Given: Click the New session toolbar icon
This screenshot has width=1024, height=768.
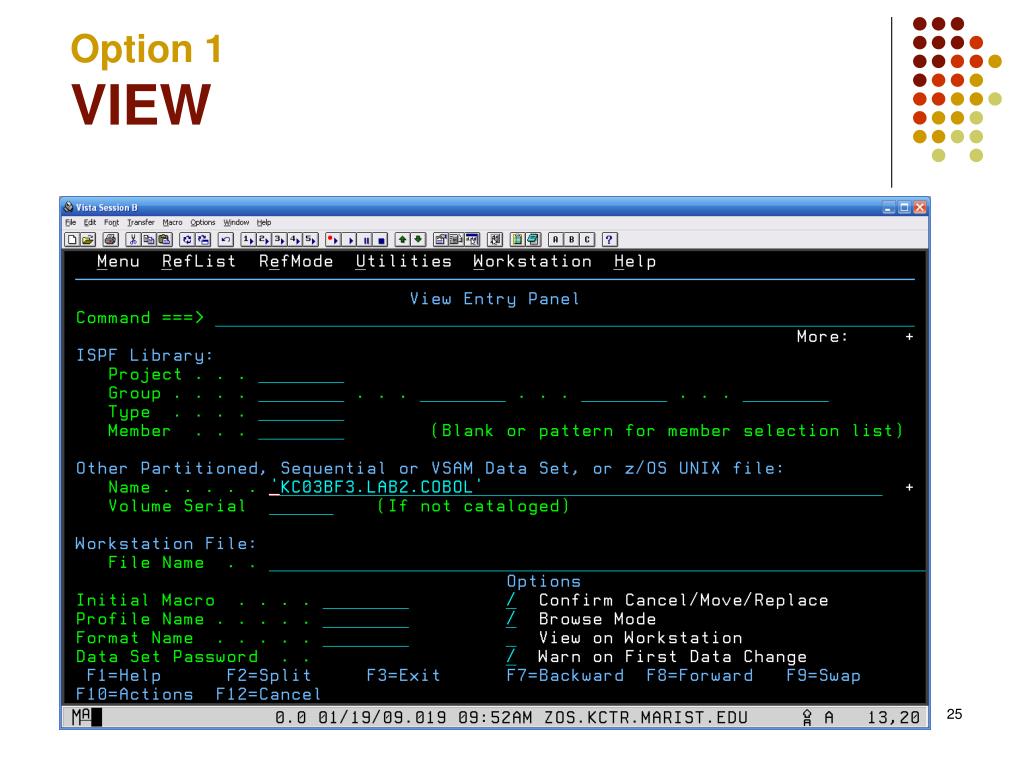Looking at the screenshot, I should tap(72, 240).
